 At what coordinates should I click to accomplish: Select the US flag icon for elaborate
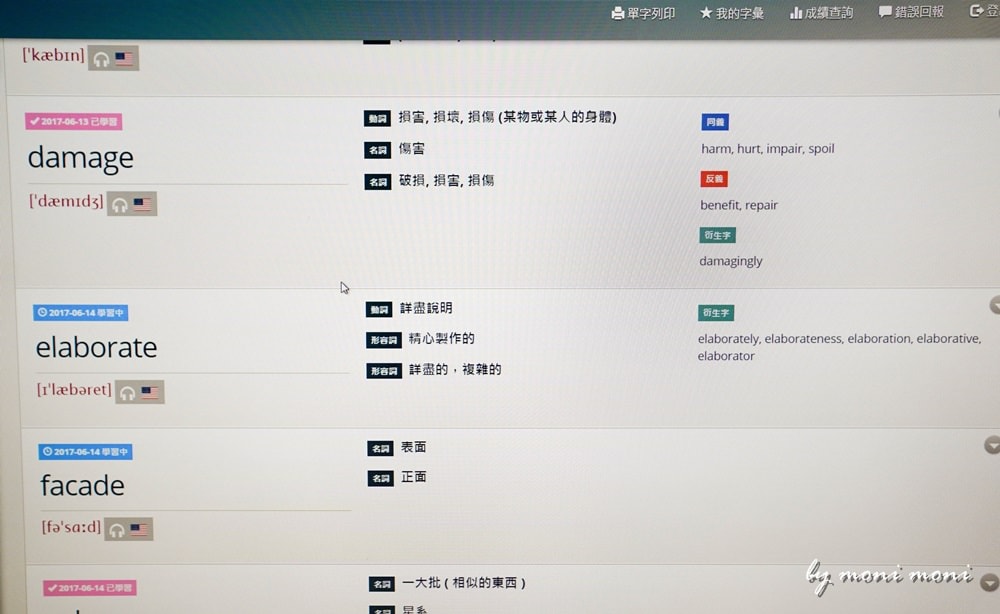[151, 393]
